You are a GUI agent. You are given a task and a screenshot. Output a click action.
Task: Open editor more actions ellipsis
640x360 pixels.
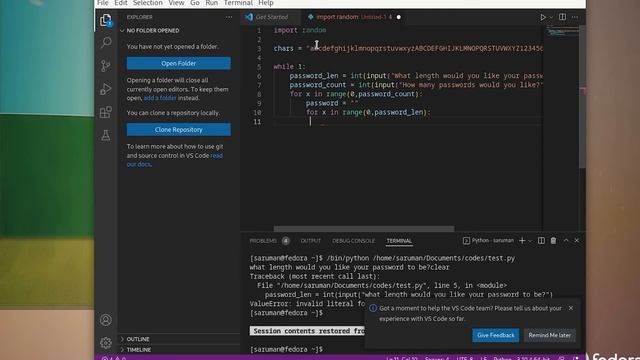coord(575,17)
